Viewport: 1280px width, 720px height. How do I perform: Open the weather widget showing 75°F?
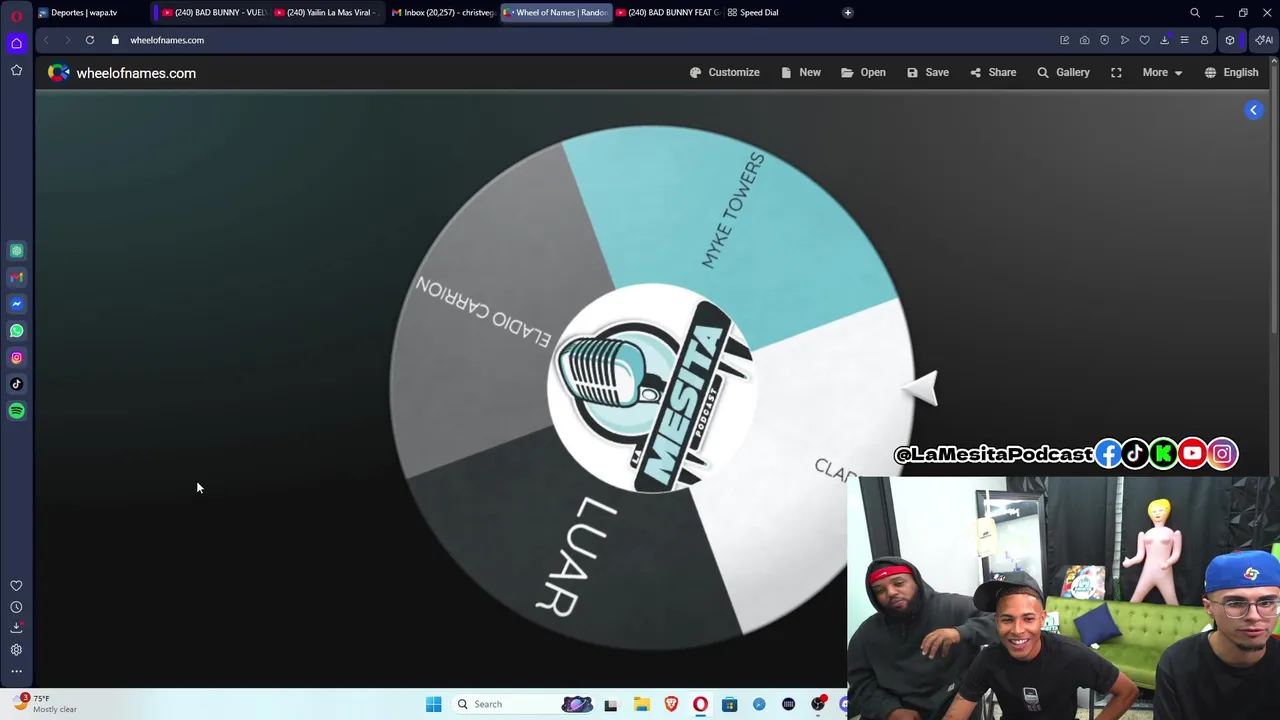(x=47, y=704)
